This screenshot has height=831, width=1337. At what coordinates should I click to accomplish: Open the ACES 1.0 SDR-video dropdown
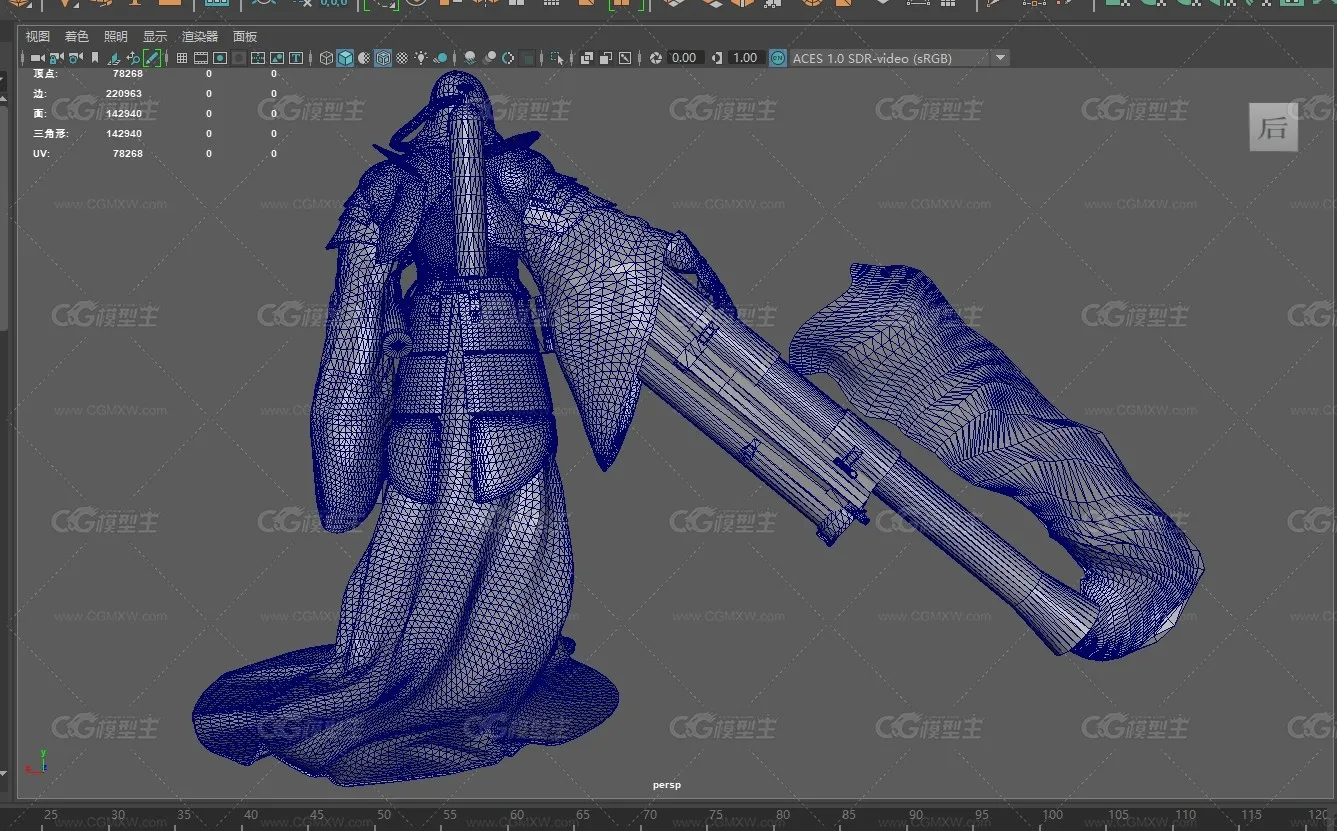[x=899, y=58]
